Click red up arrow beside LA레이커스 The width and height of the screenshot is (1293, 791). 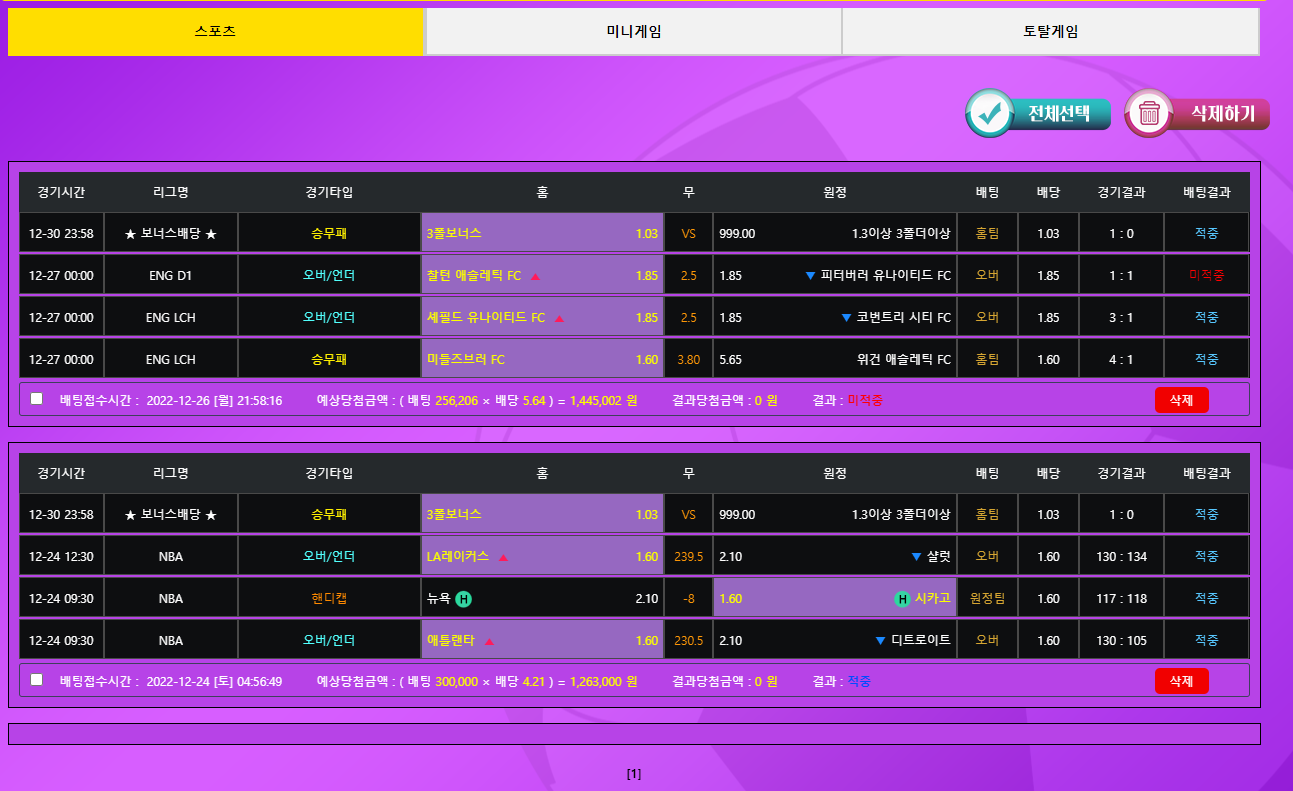[503, 557]
